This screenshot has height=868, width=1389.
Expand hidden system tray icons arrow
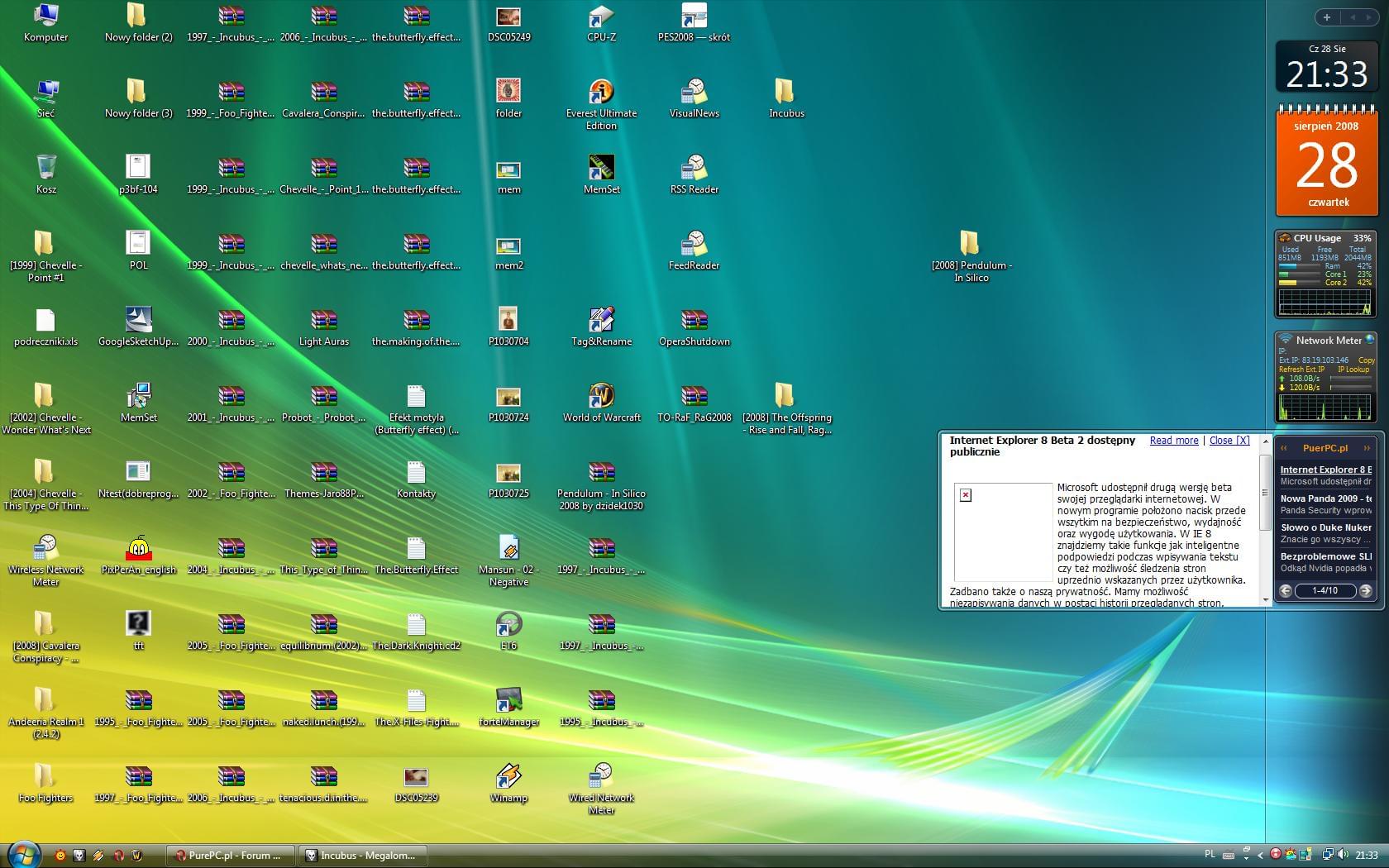tap(1260, 856)
